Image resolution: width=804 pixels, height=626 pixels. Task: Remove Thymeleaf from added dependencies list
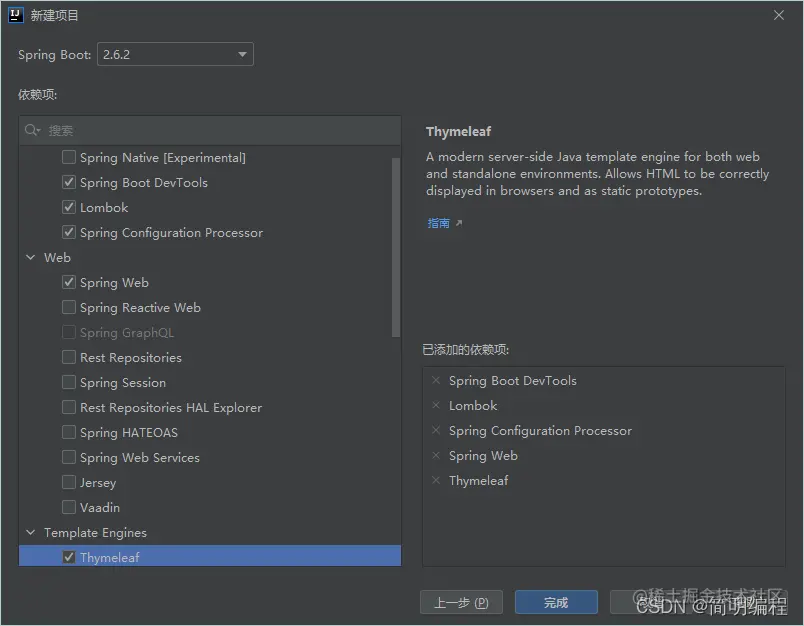(436, 480)
